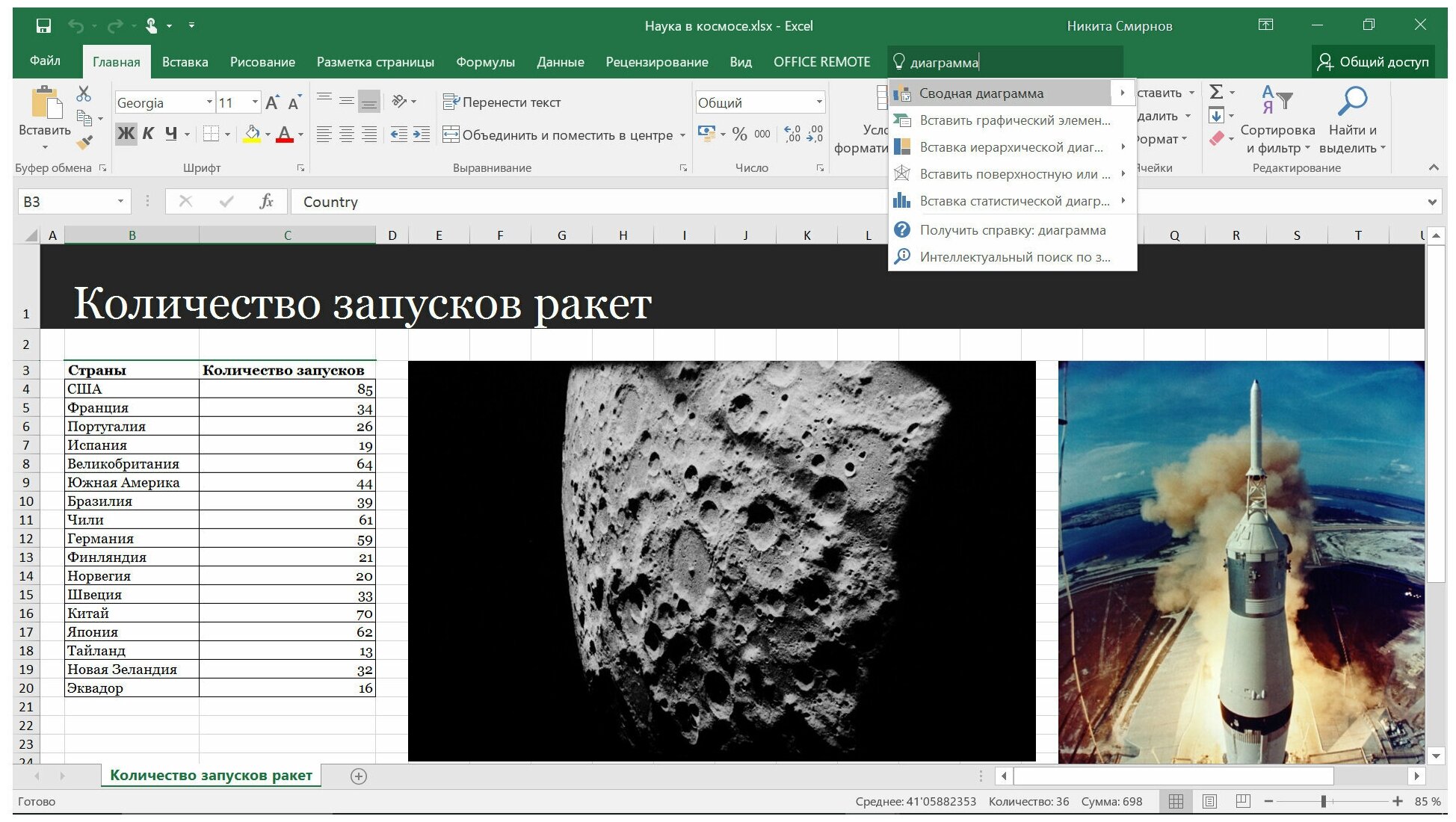Decrease indent icon
This screenshot has height=822, width=1456.
click(x=399, y=135)
